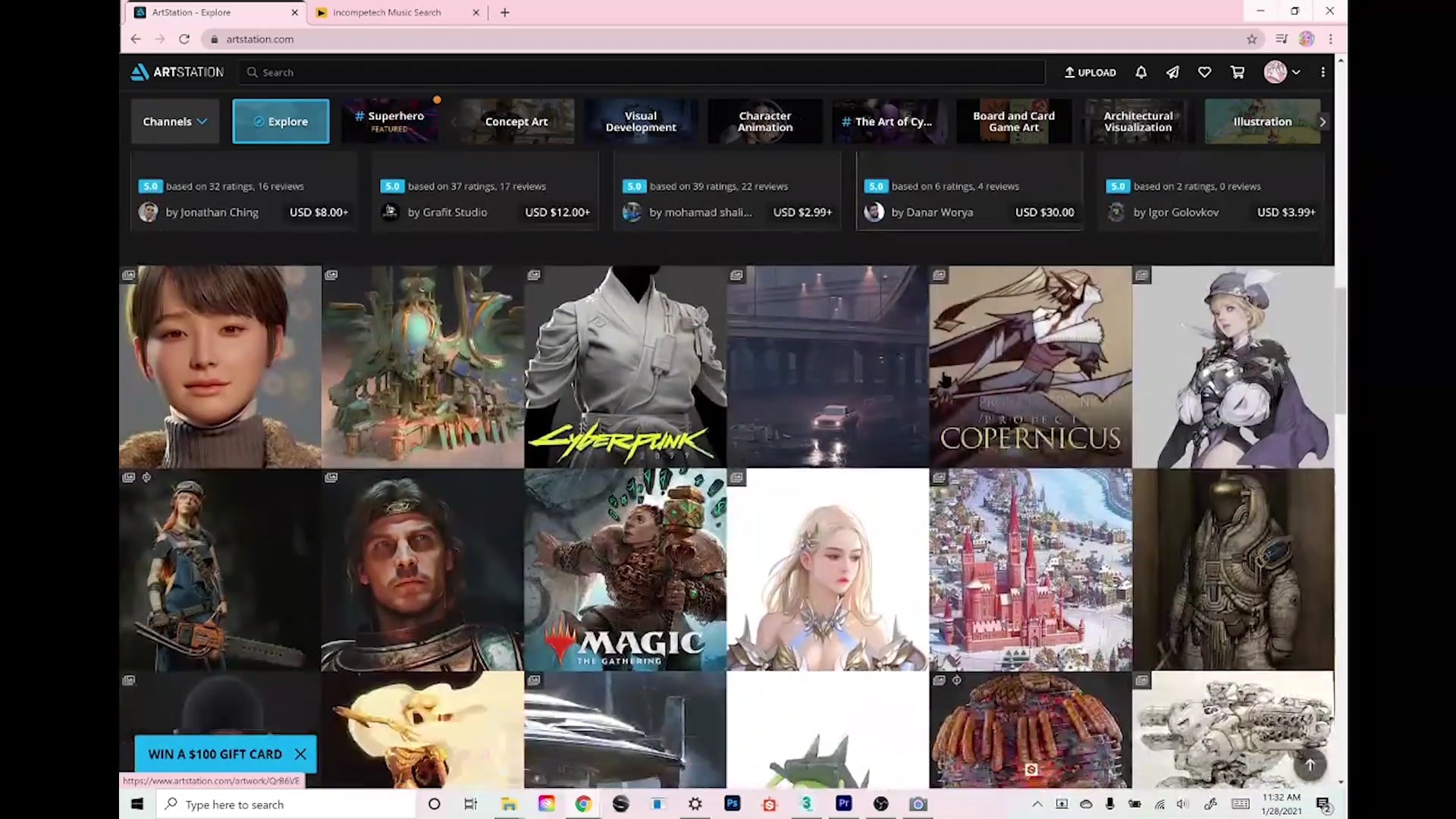Open Chrome media control icon
The height and width of the screenshot is (819, 1456).
click(x=1282, y=39)
